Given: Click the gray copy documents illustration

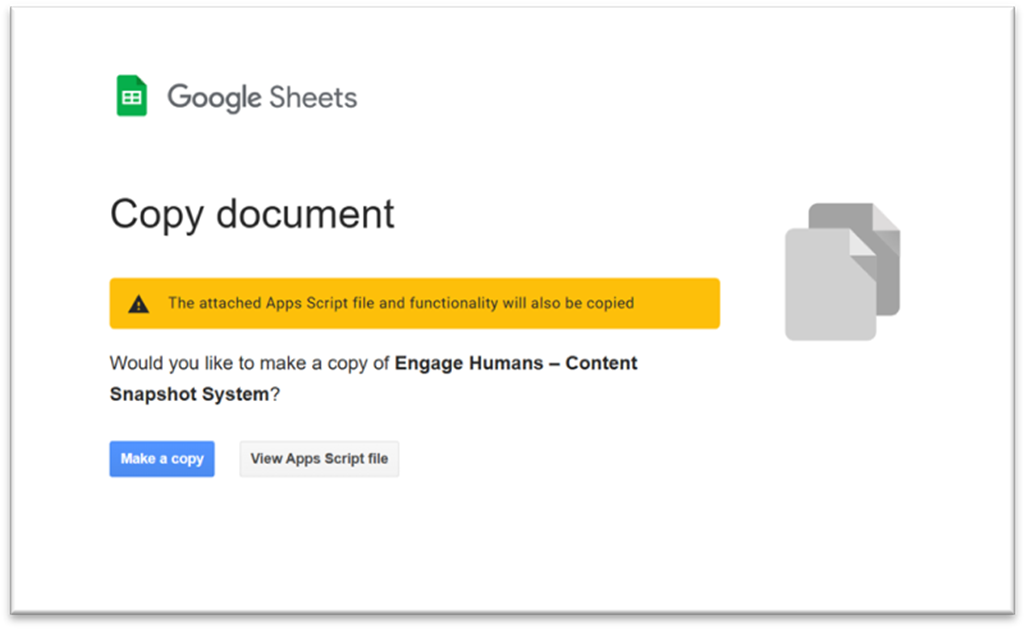Looking at the screenshot, I should [842, 271].
